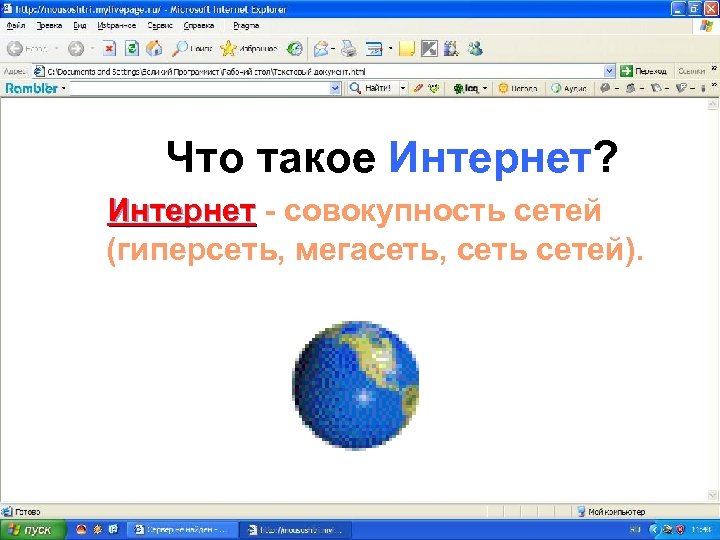Expand the address bar dropdown

point(609,71)
